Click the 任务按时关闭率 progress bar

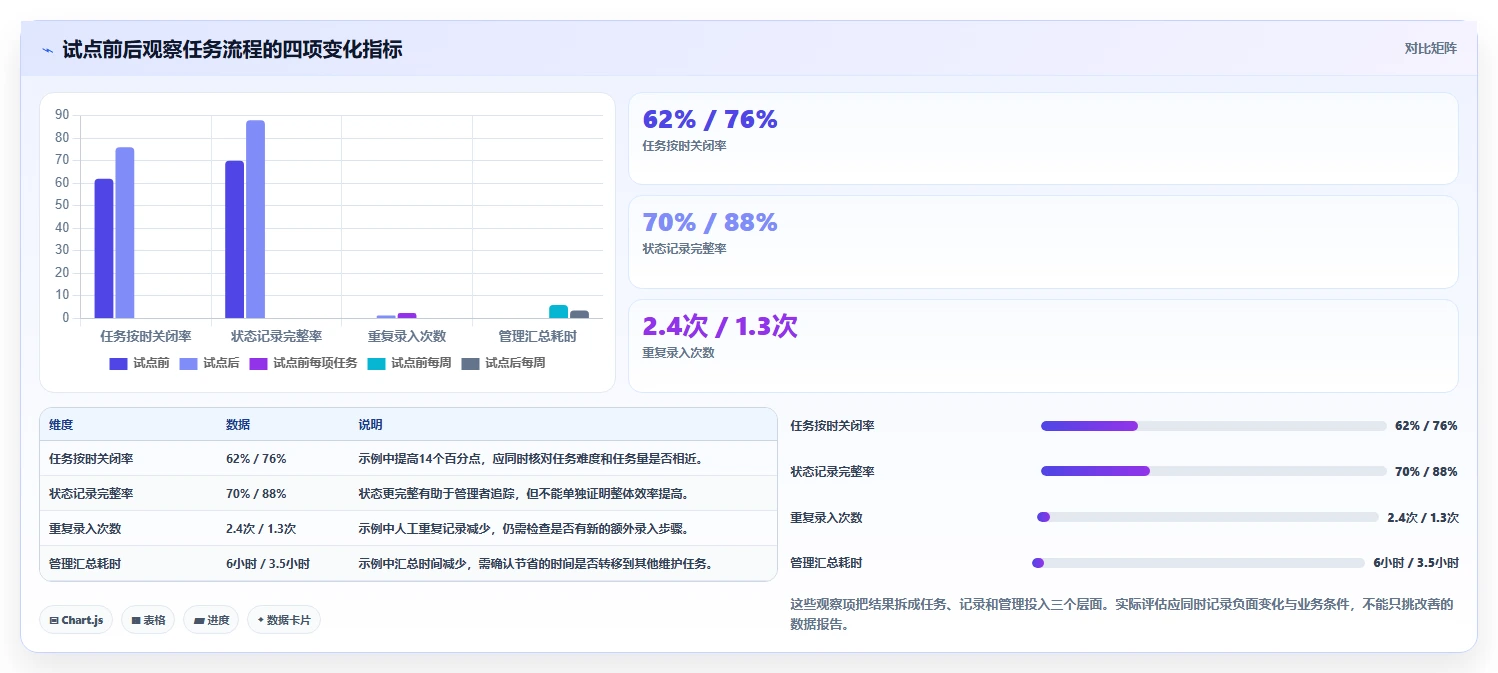click(x=1214, y=426)
